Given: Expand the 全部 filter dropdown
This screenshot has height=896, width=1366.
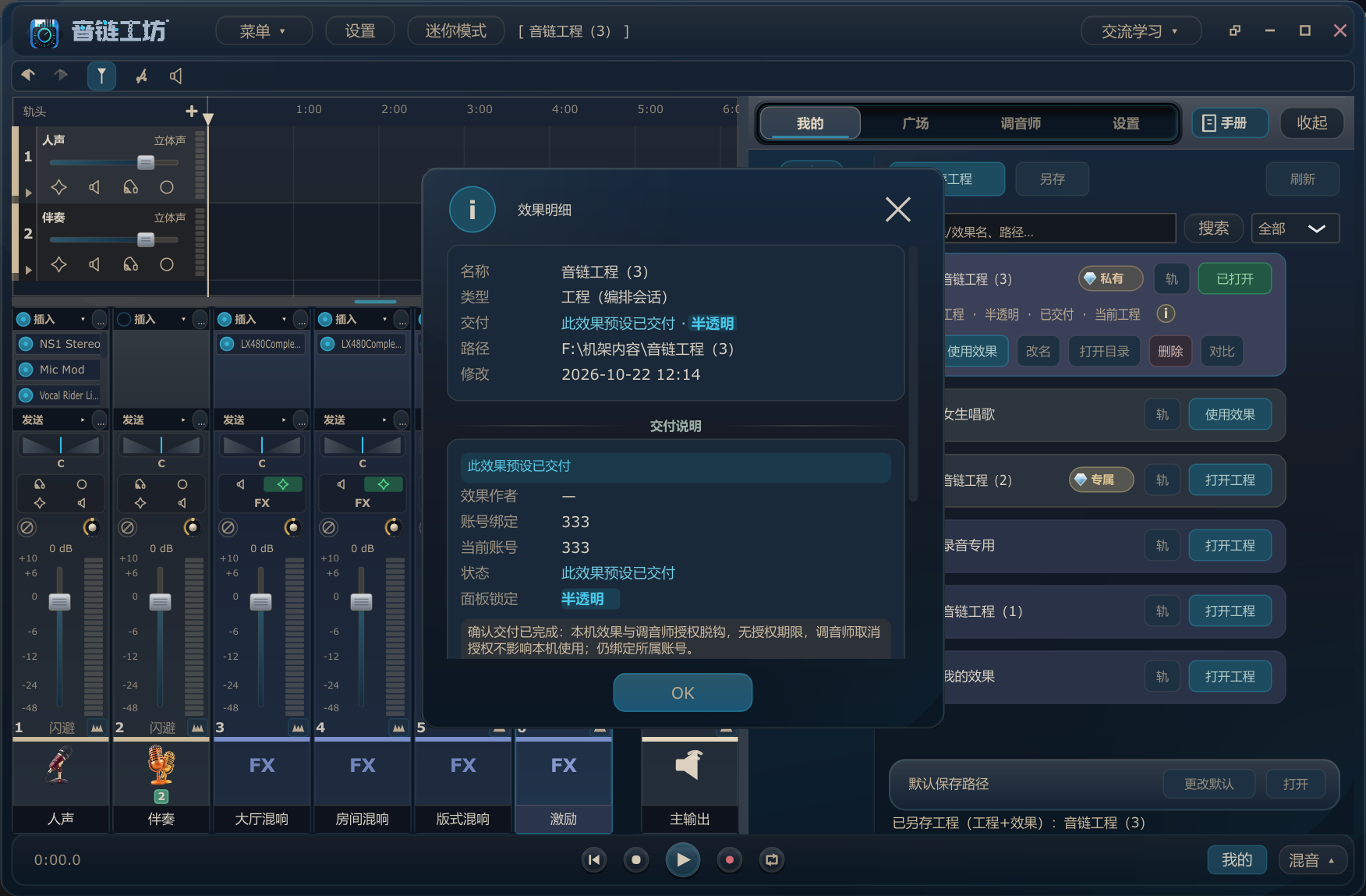Looking at the screenshot, I should [x=1295, y=228].
